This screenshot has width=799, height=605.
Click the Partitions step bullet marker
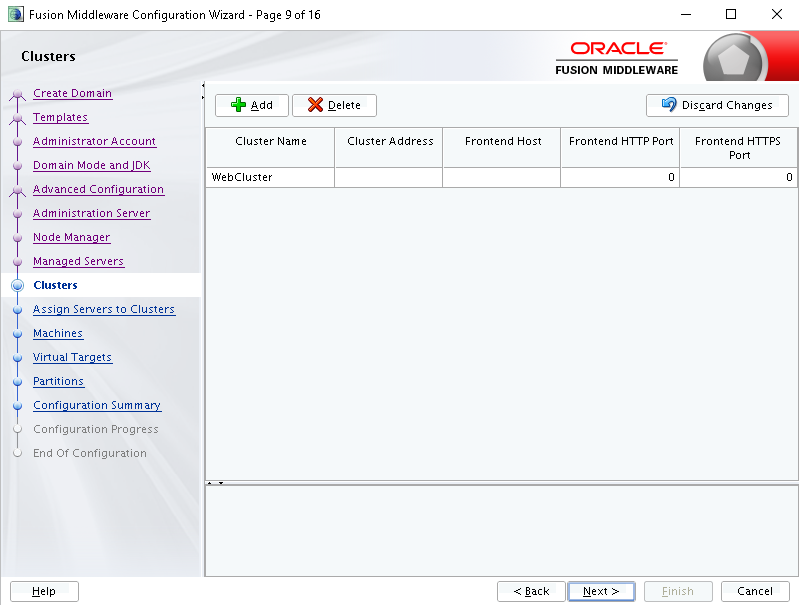tap(17, 382)
